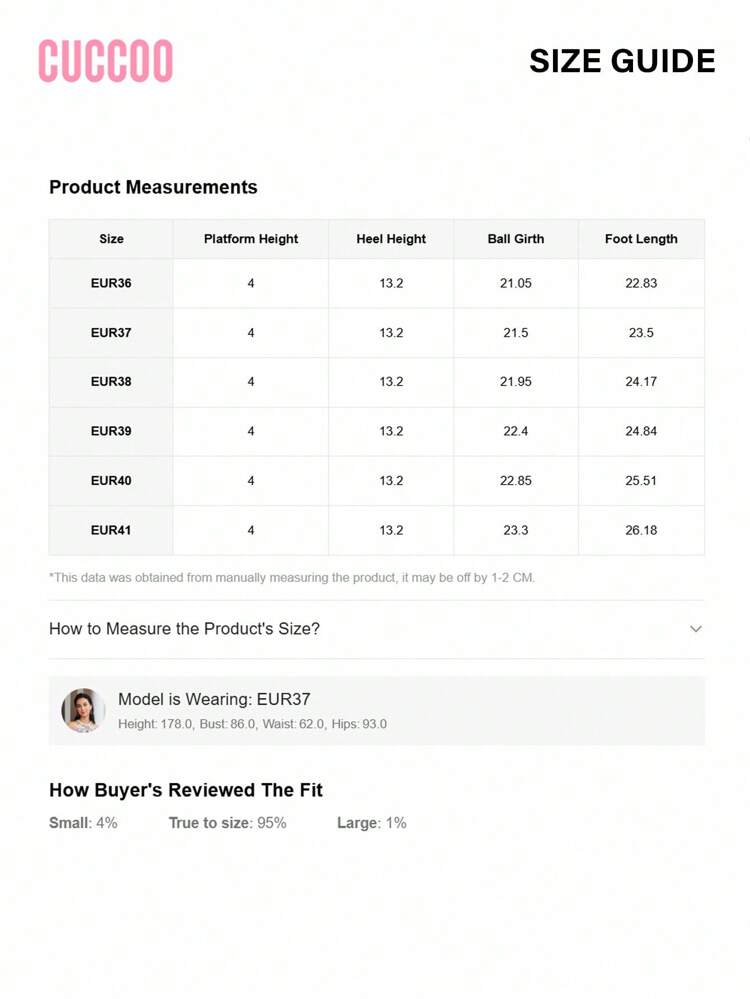The image size is (750, 999).
Task: Select the EUR36 size row
Action: coord(111,283)
